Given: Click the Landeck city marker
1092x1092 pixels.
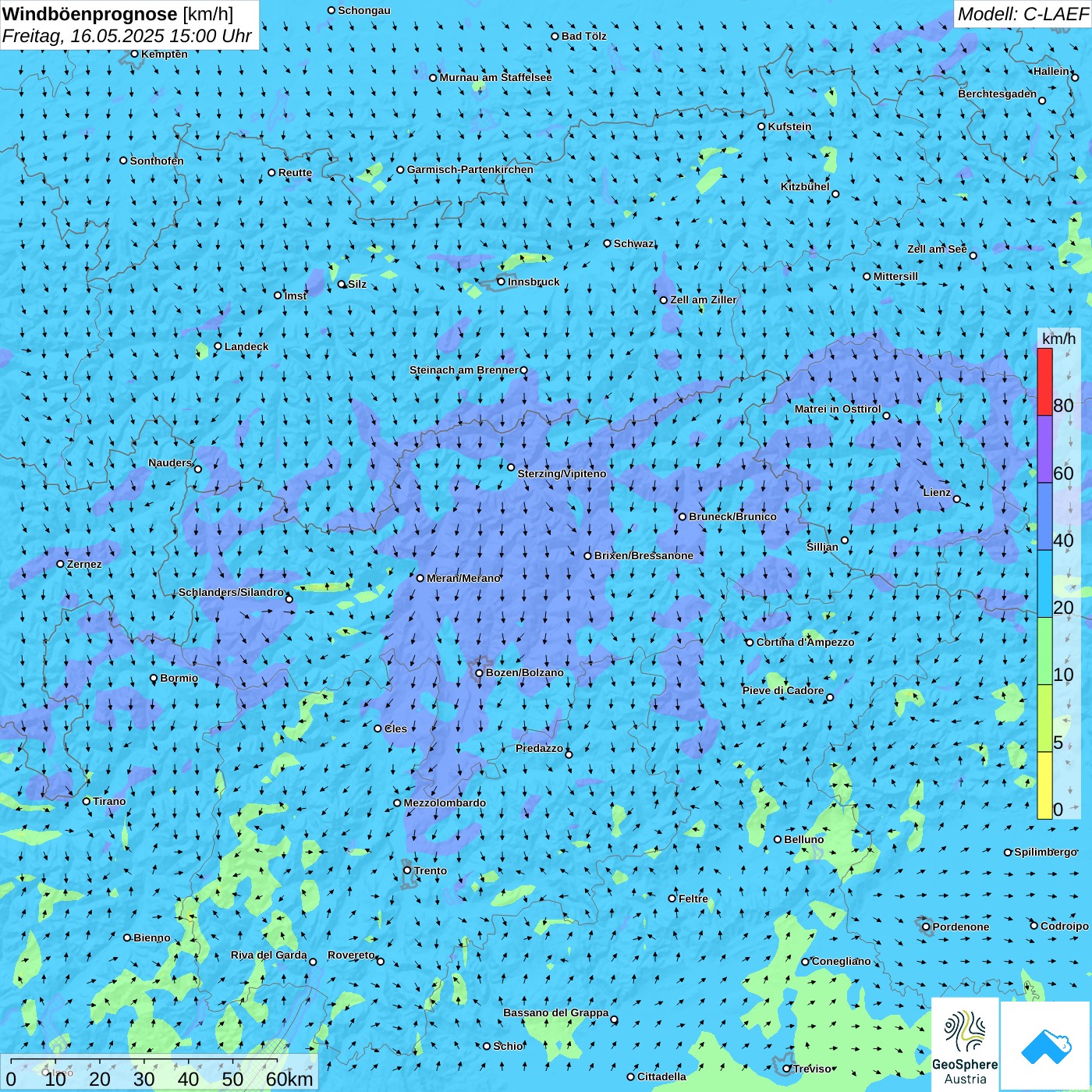Looking at the screenshot, I should (218, 346).
